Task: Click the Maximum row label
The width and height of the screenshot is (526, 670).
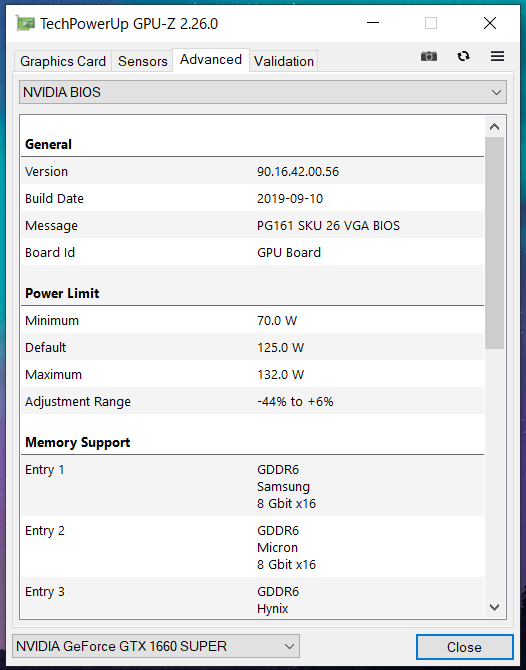Action: (53, 374)
